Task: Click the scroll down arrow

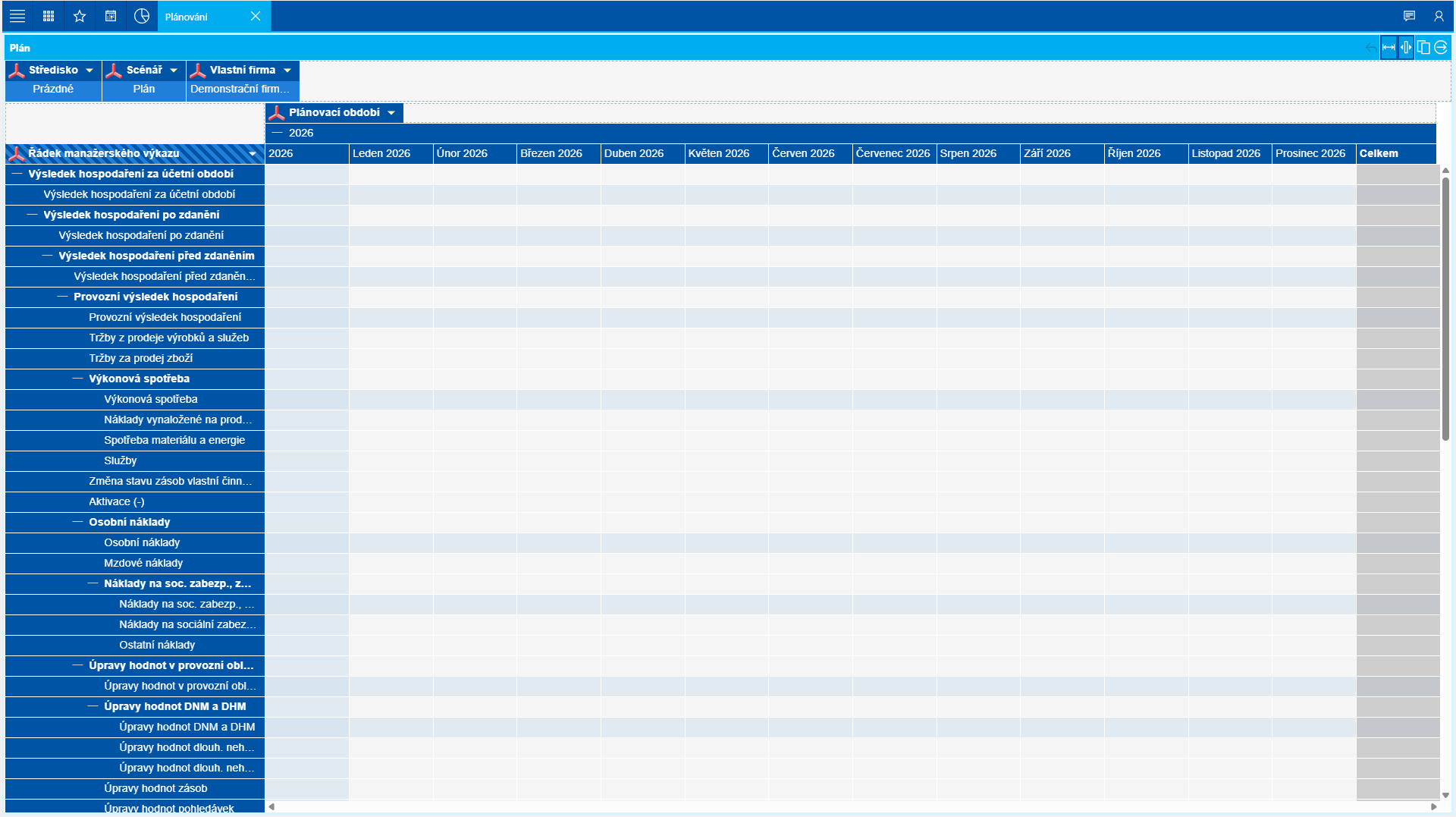Action: pos(1445,796)
